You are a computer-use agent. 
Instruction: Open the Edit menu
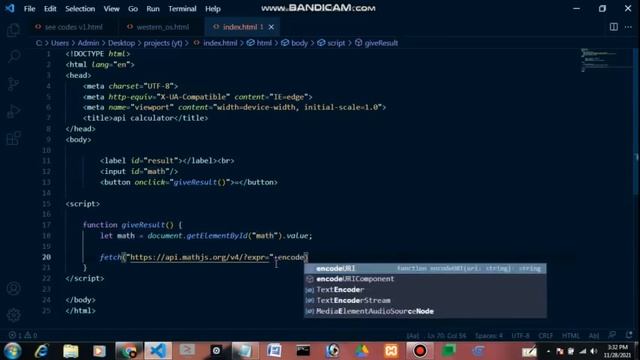point(50,9)
